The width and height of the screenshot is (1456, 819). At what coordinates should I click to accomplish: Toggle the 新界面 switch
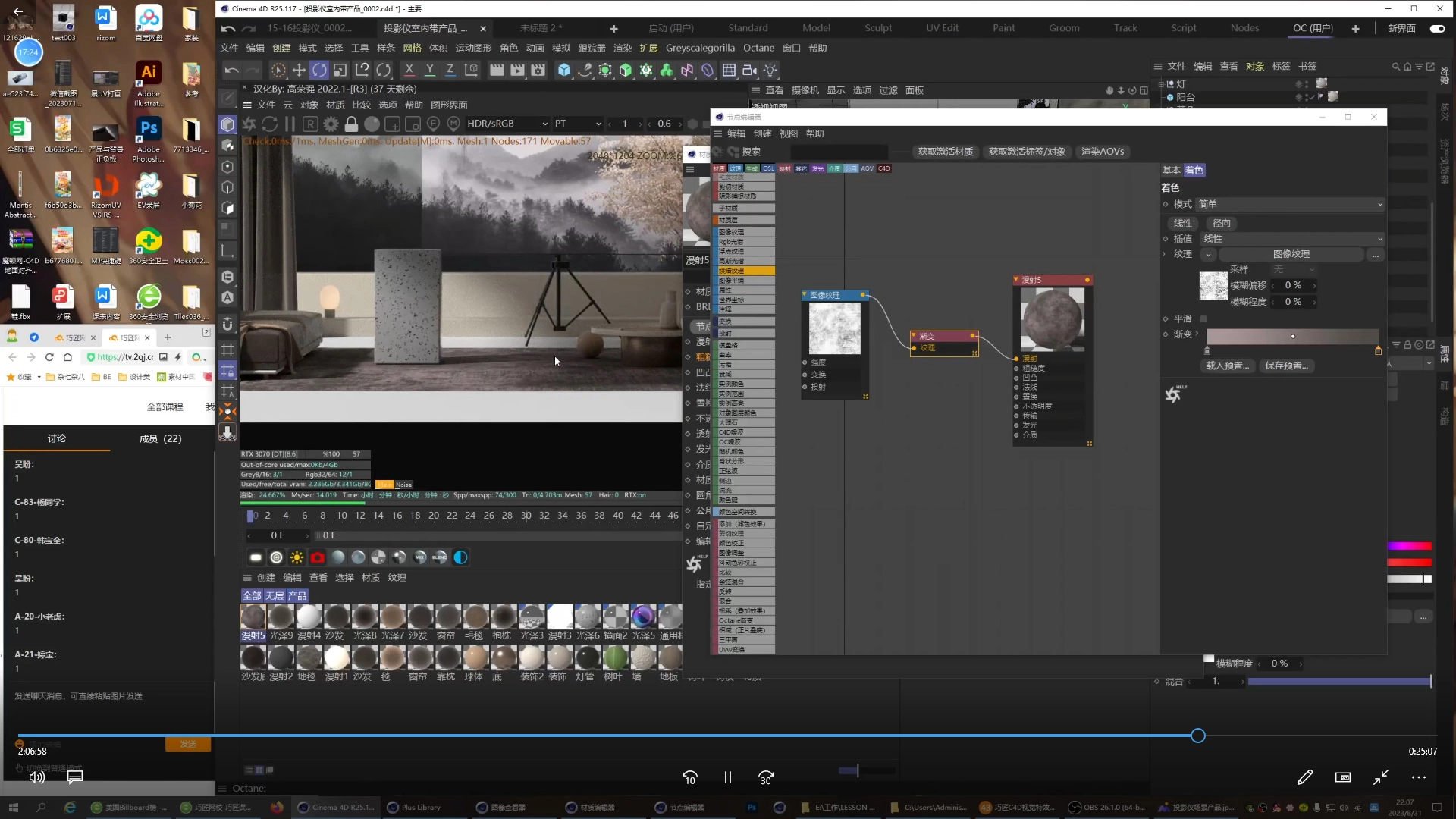(1437, 28)
